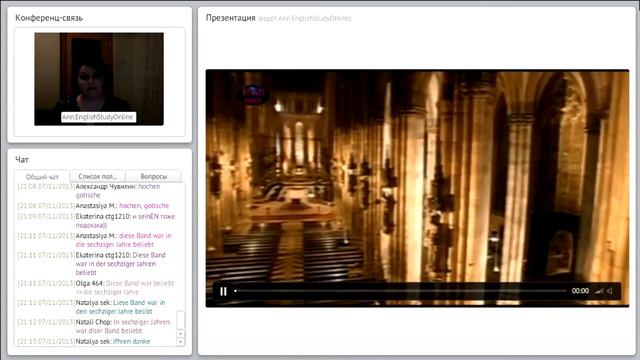
Task: Click the Чат panel title
Action: point(22,160)
